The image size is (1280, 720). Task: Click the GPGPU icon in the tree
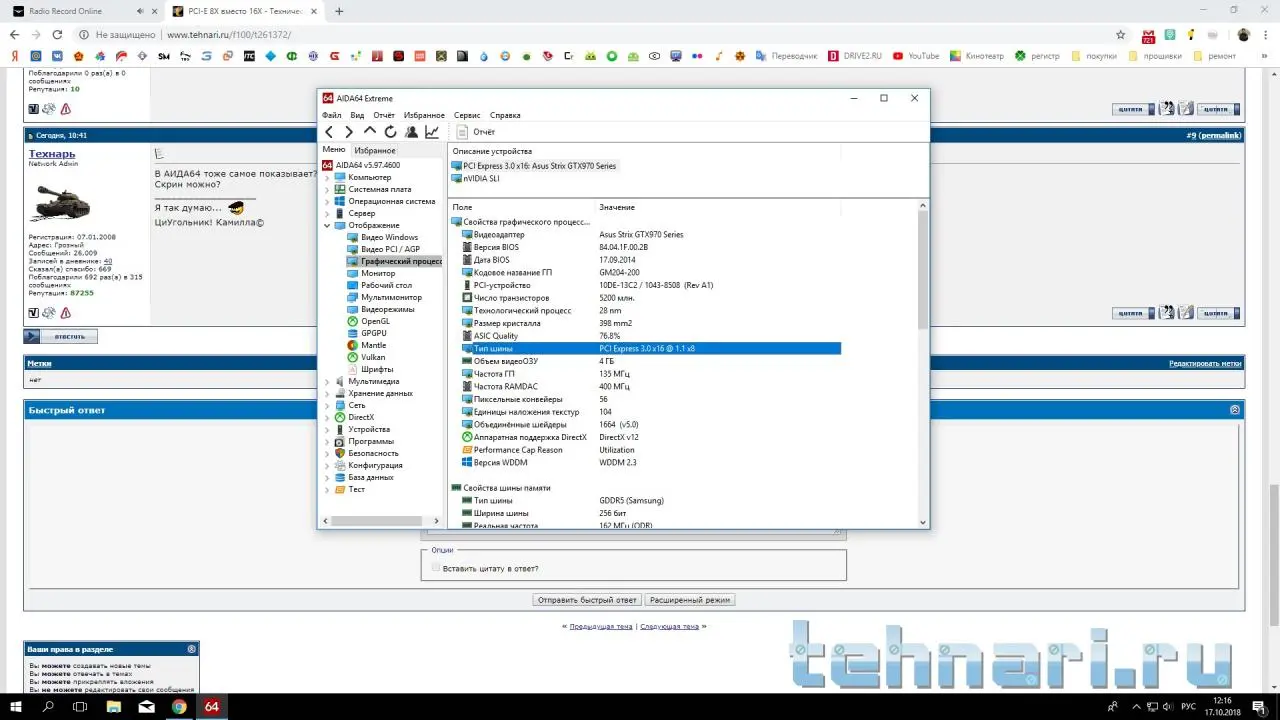coord(352,333)
